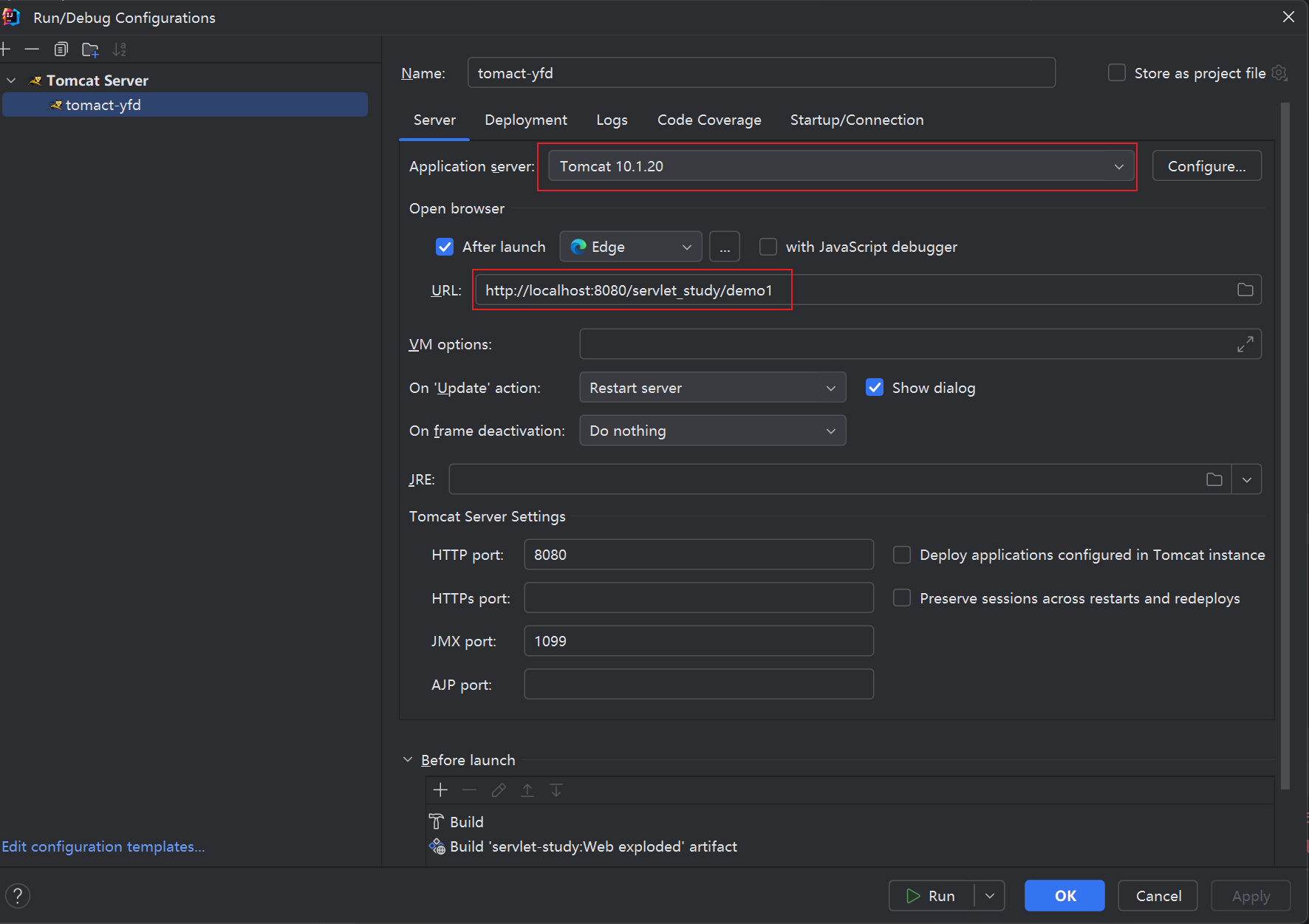Screen dimensions: 1309x924
Task: Click the Apply button
Action: 1251,896
